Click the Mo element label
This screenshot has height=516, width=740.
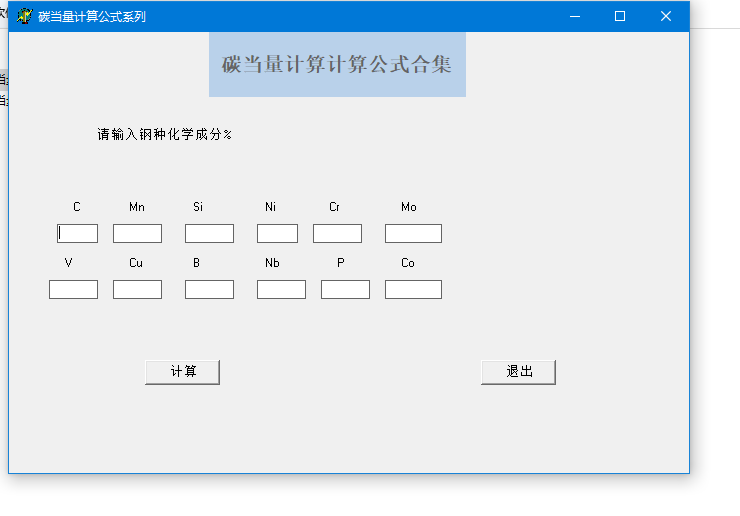409,207
